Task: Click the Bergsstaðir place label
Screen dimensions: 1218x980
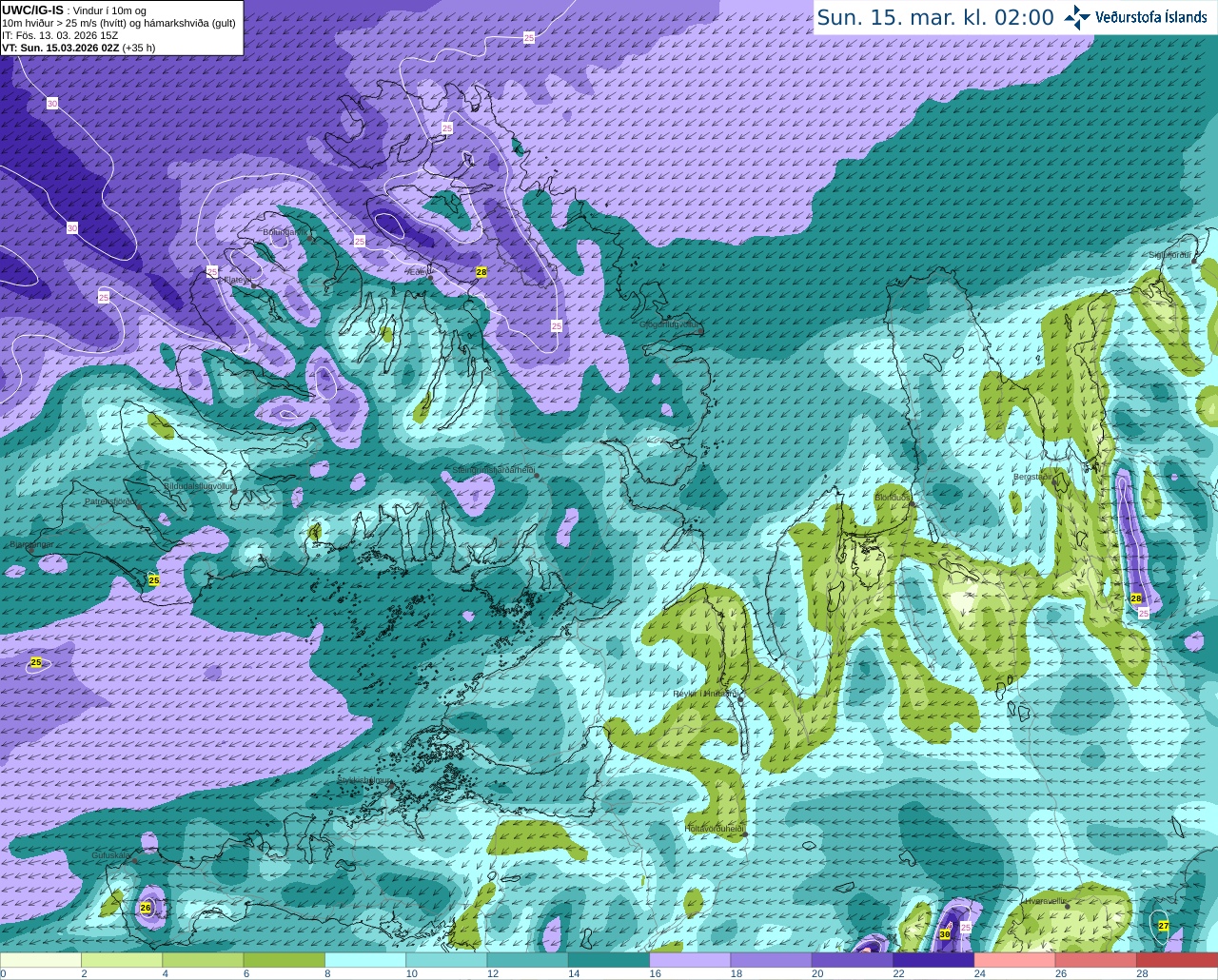Action: click(1034, 477)
